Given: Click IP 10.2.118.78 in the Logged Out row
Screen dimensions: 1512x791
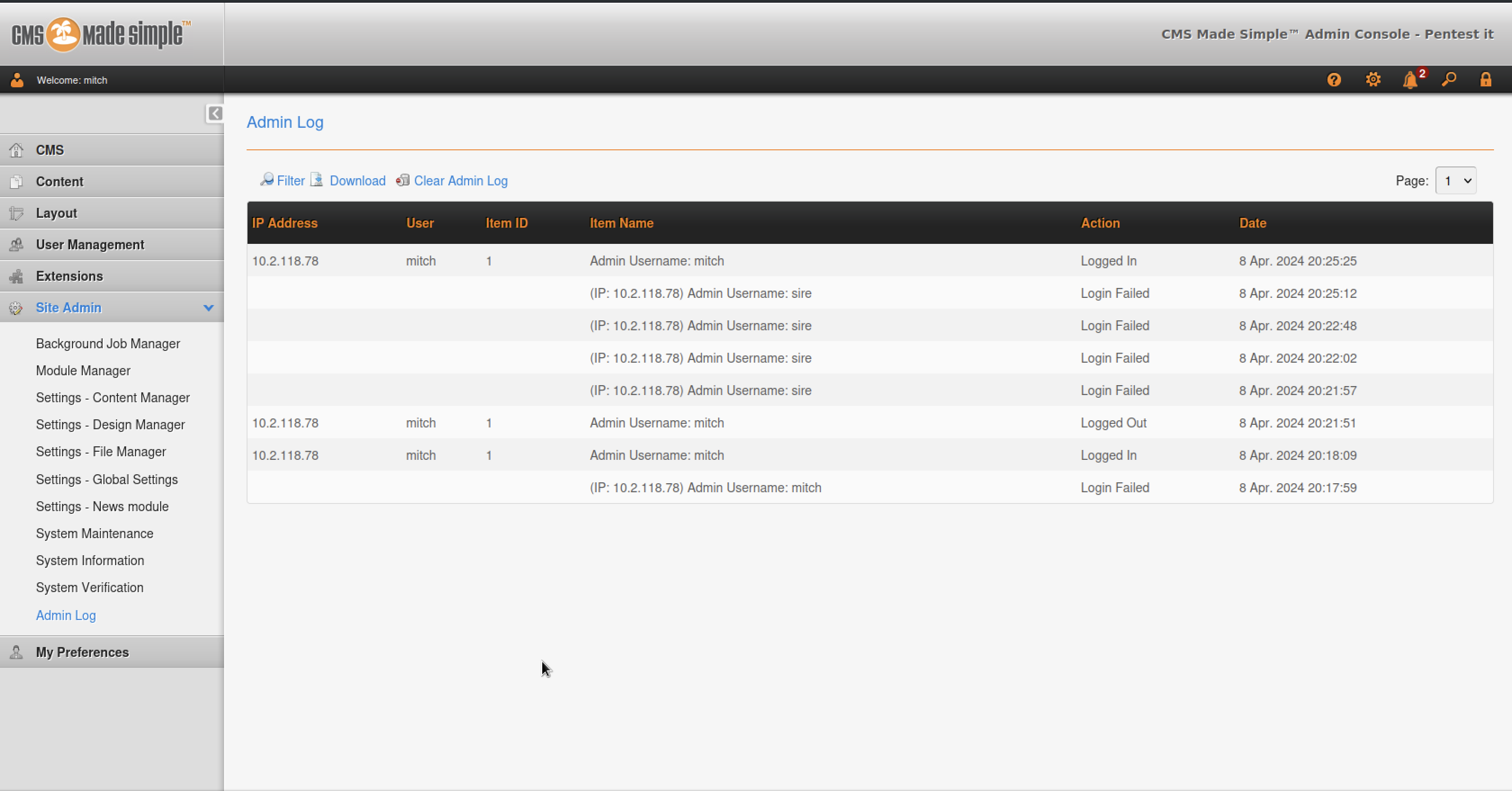Looking at the screenshot, I should point(285,423).
